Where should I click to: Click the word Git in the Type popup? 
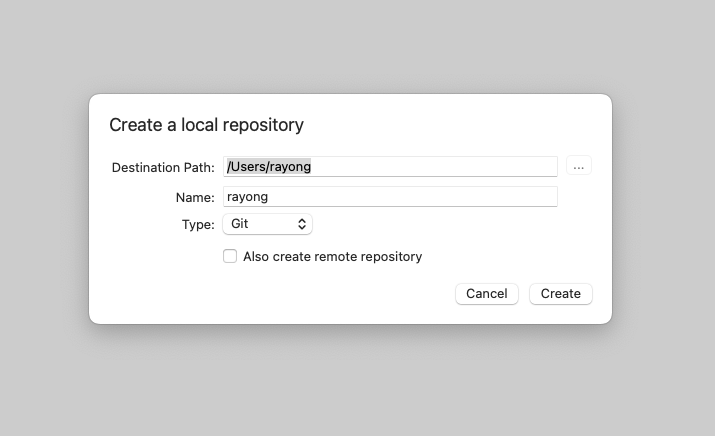pos(239,224)
